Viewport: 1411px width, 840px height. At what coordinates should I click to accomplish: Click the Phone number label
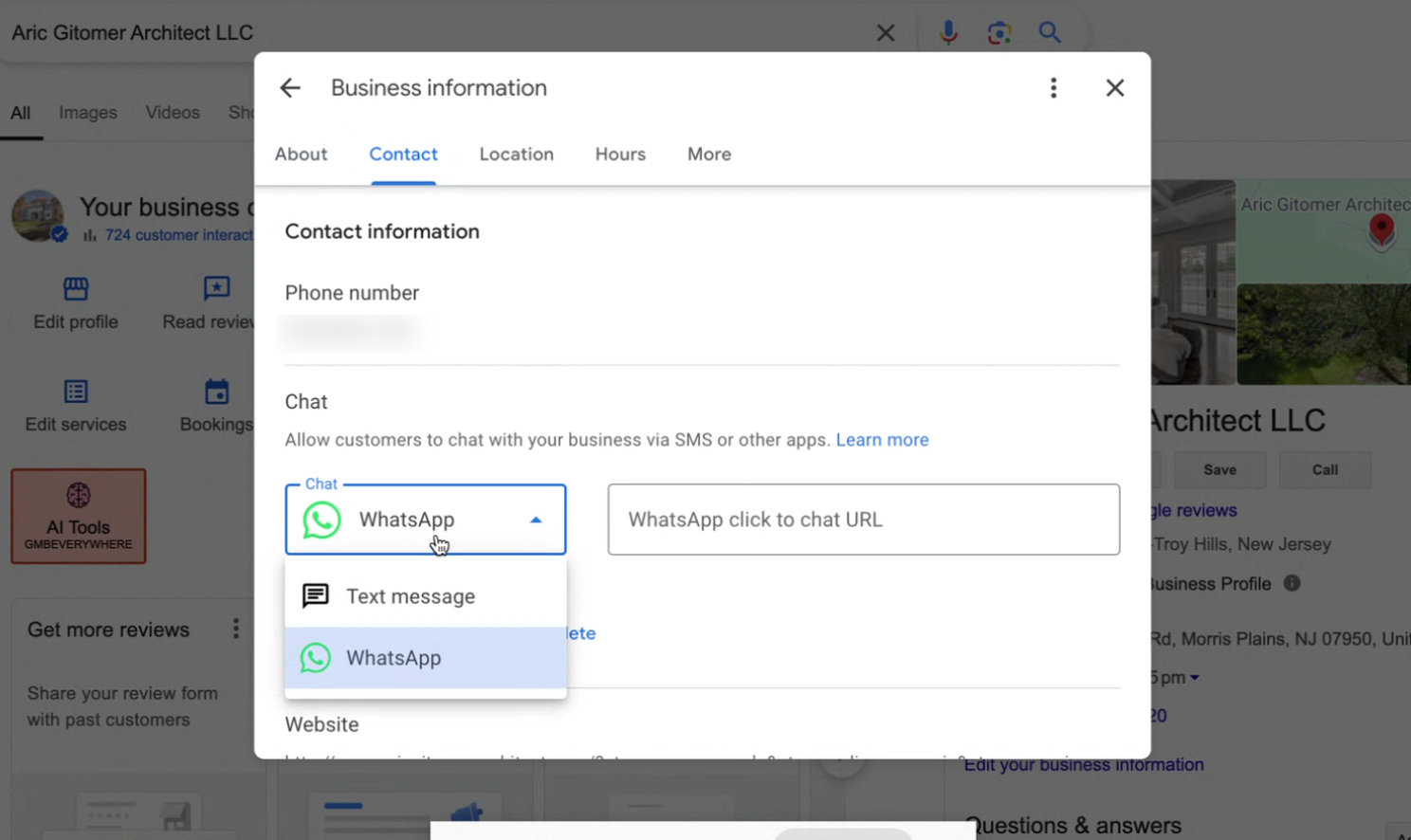coord(352,293)
